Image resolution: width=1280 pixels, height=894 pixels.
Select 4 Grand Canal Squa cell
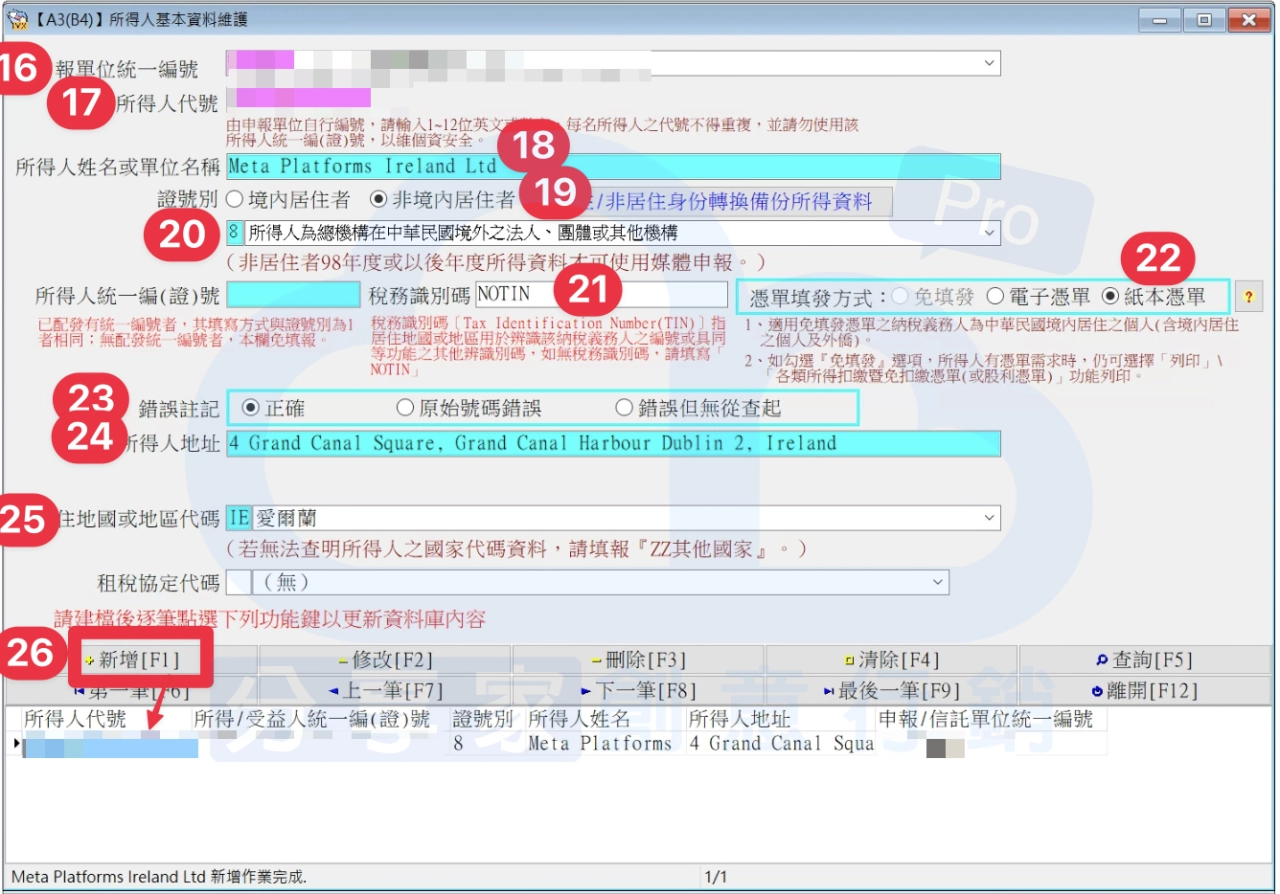[780, 743]
